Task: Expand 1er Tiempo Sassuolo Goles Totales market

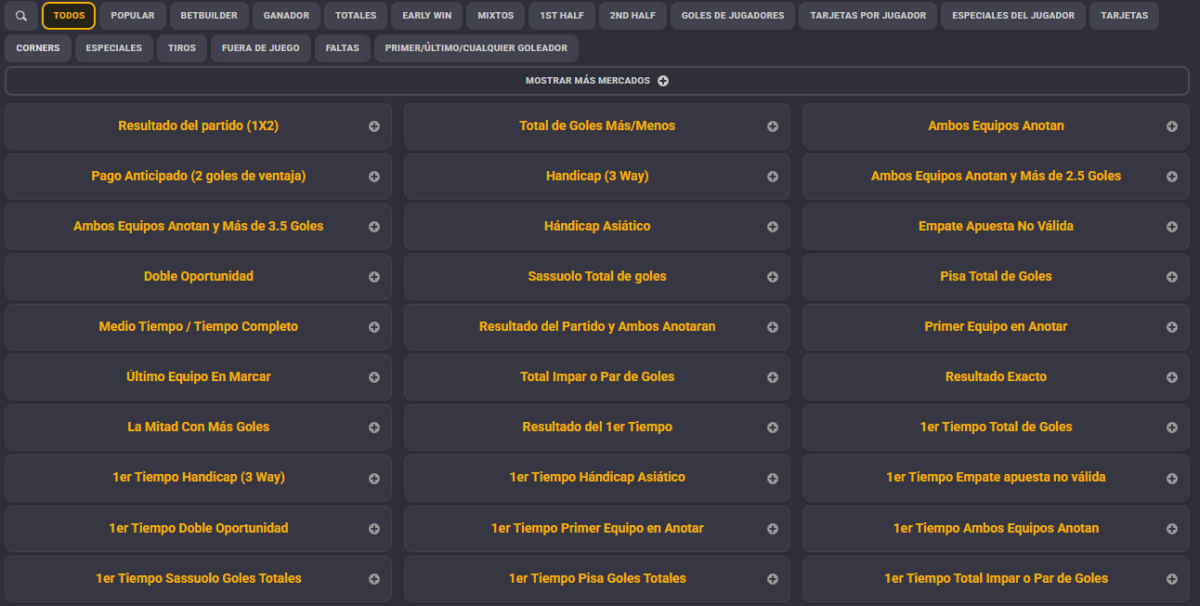Action: coord(198,578)
